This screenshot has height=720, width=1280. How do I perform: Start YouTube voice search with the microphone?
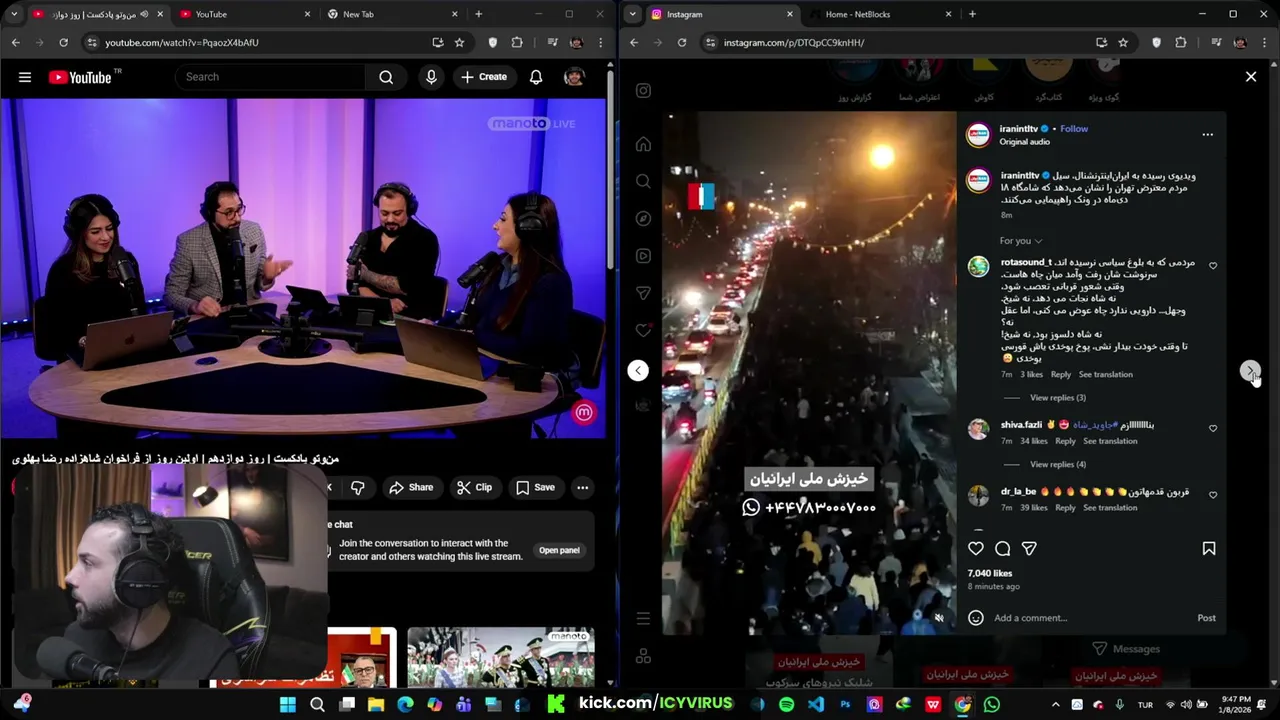click(x=431, y=77)
